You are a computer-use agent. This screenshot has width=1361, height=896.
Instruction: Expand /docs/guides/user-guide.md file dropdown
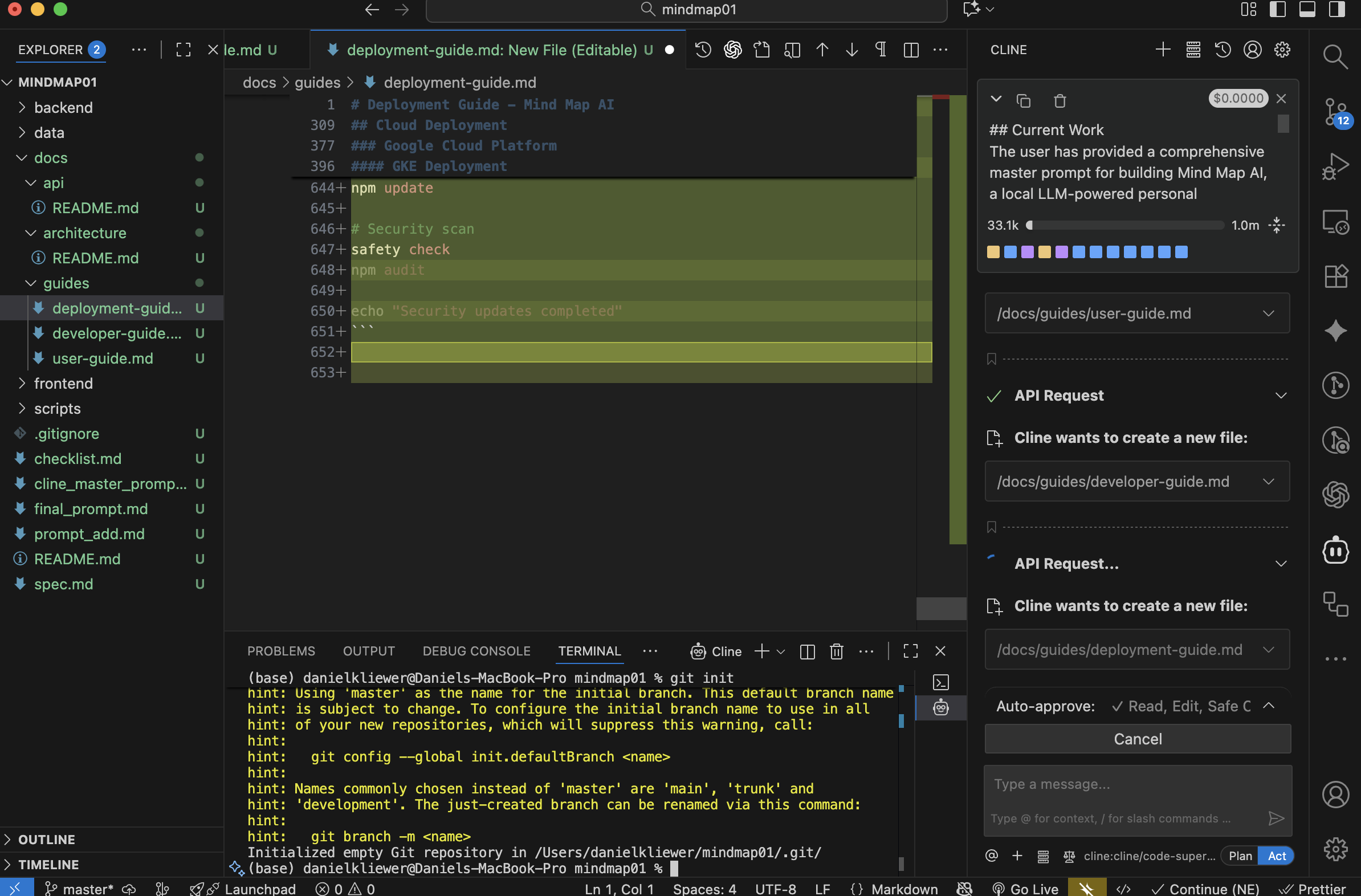(x=1268, y=313)
